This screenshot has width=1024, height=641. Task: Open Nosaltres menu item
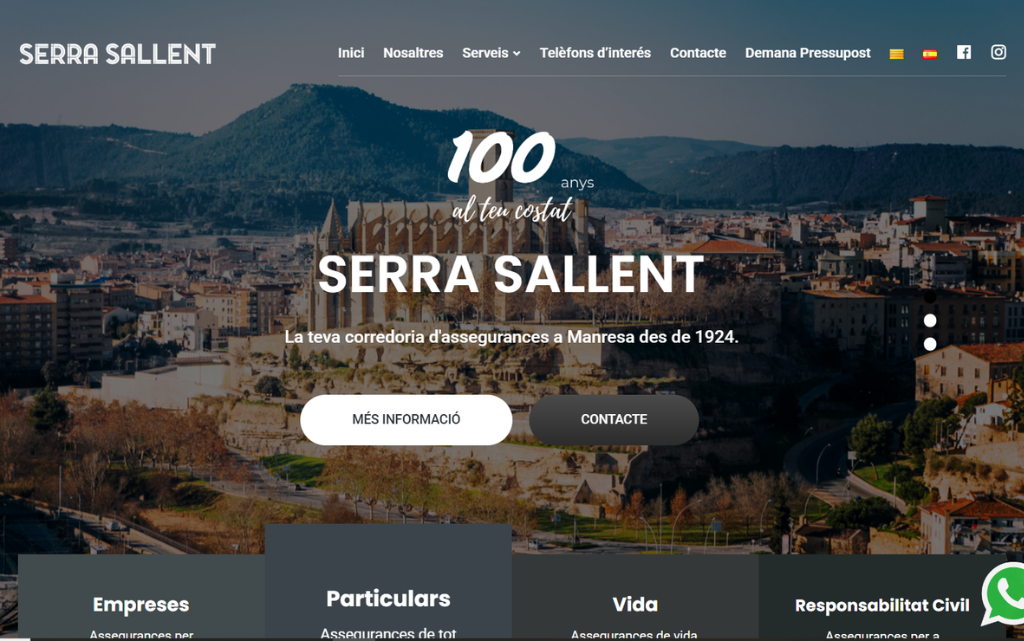413,53
